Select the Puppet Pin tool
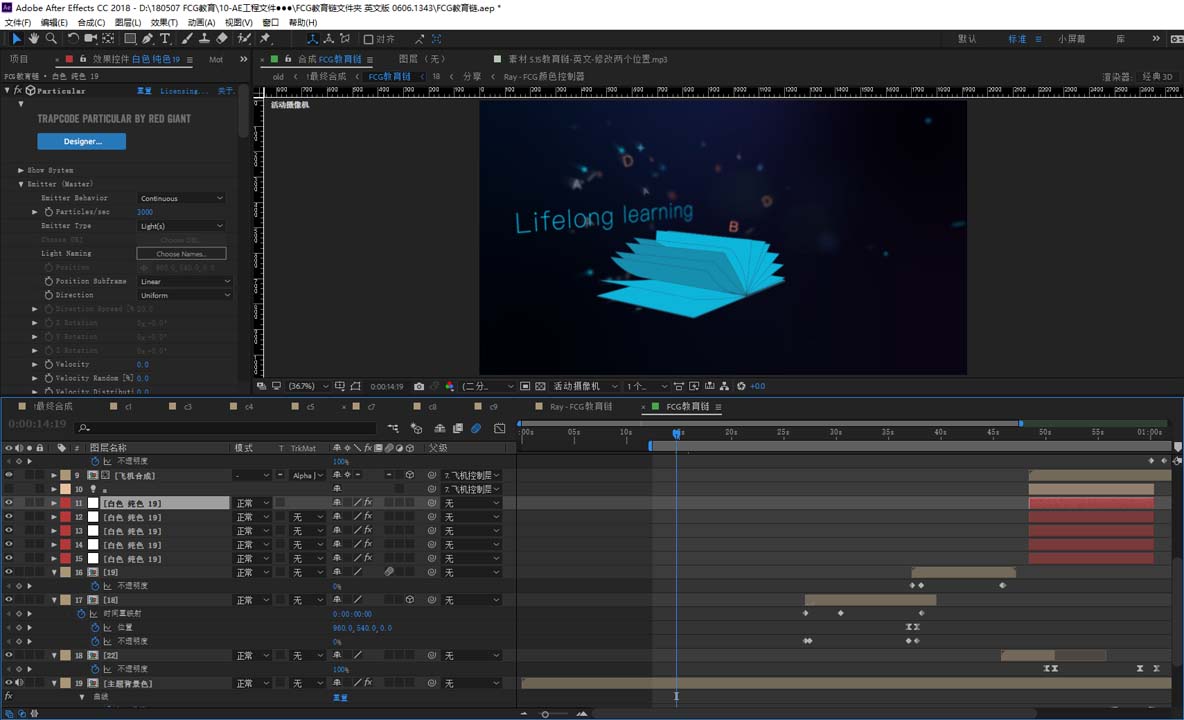Image resolution: width=1184 pixels, height=720 pixels. [265, 39]
